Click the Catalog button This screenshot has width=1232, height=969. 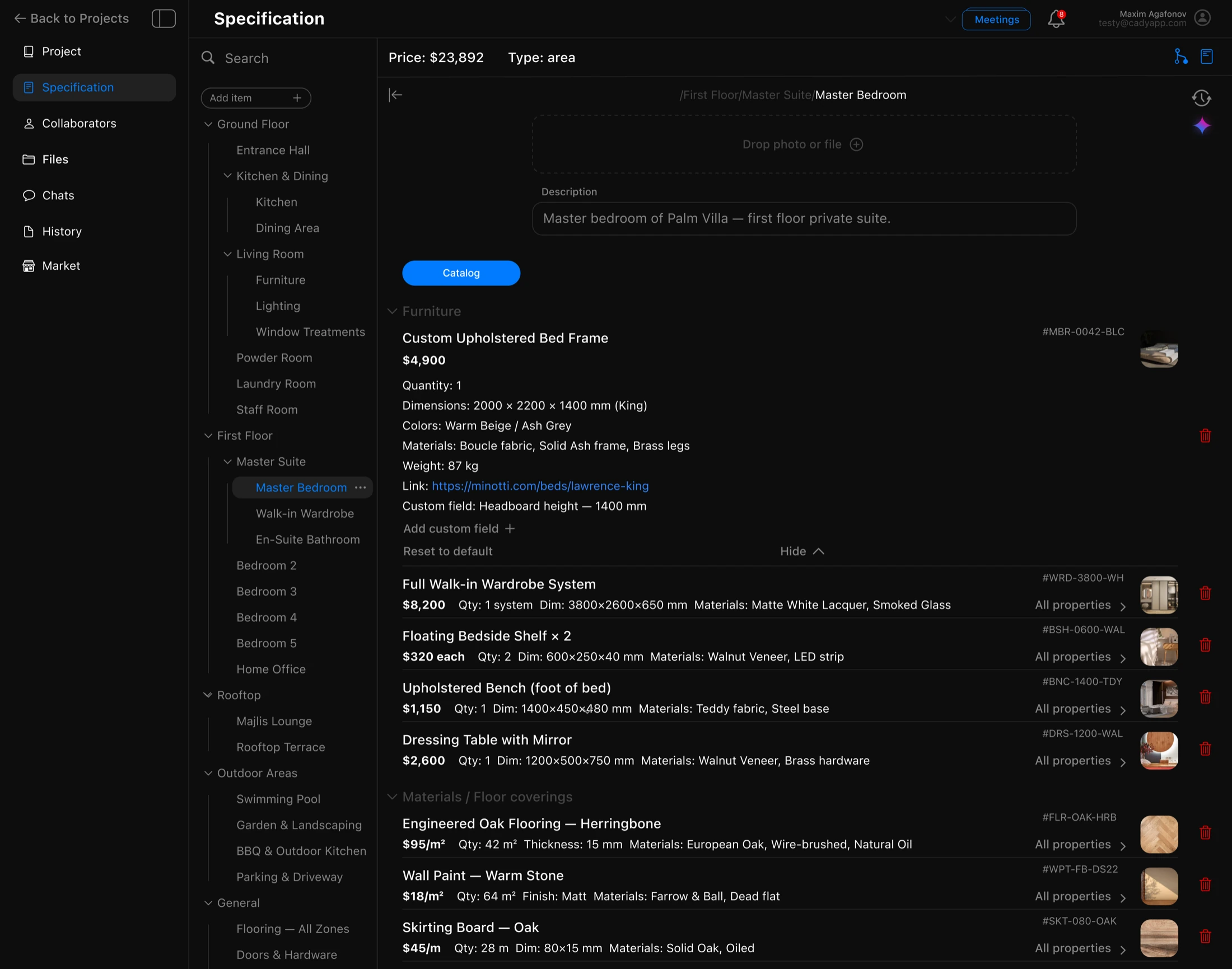(x=461, y=273)
